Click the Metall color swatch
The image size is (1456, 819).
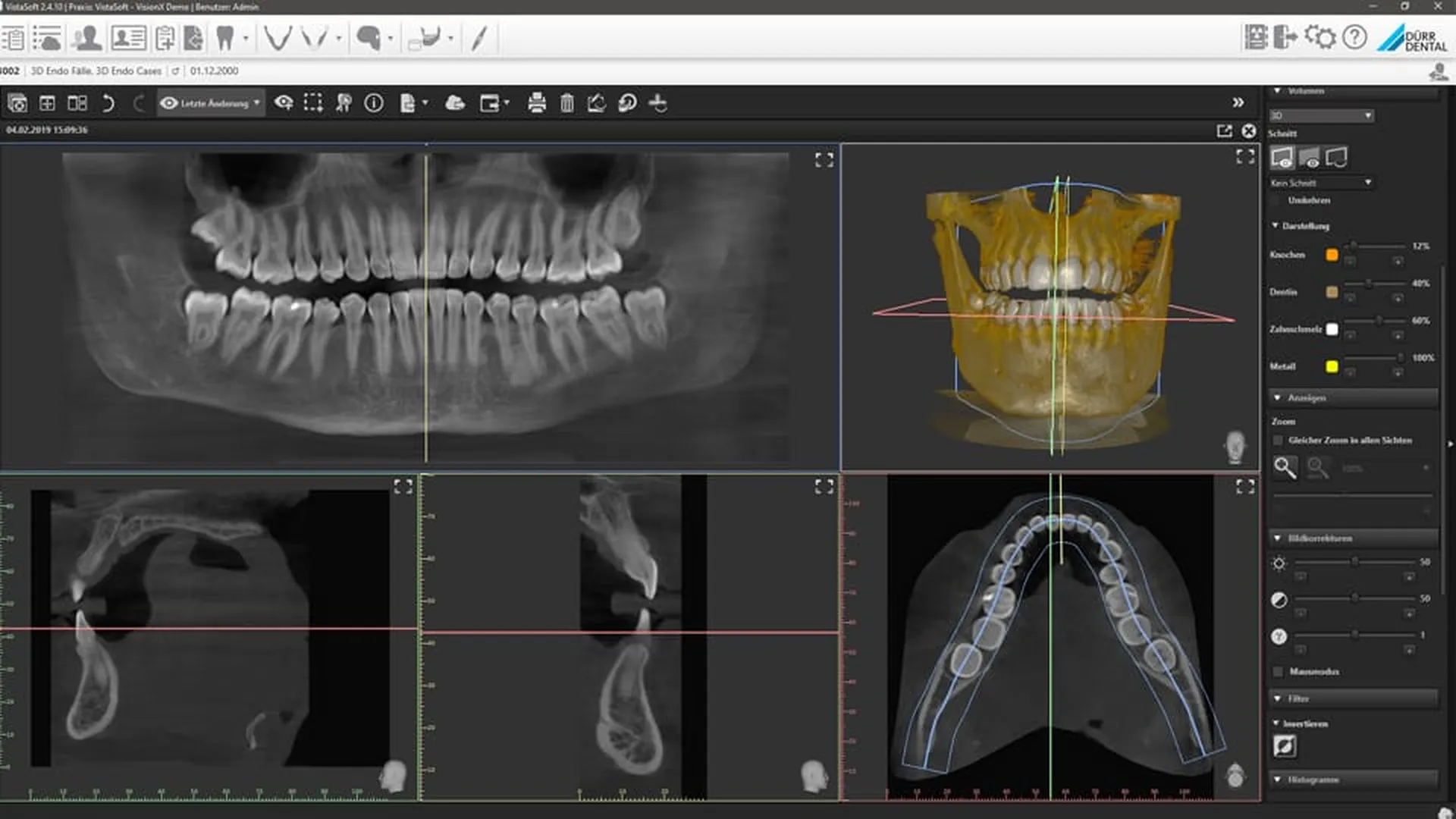coord(1332,366)
